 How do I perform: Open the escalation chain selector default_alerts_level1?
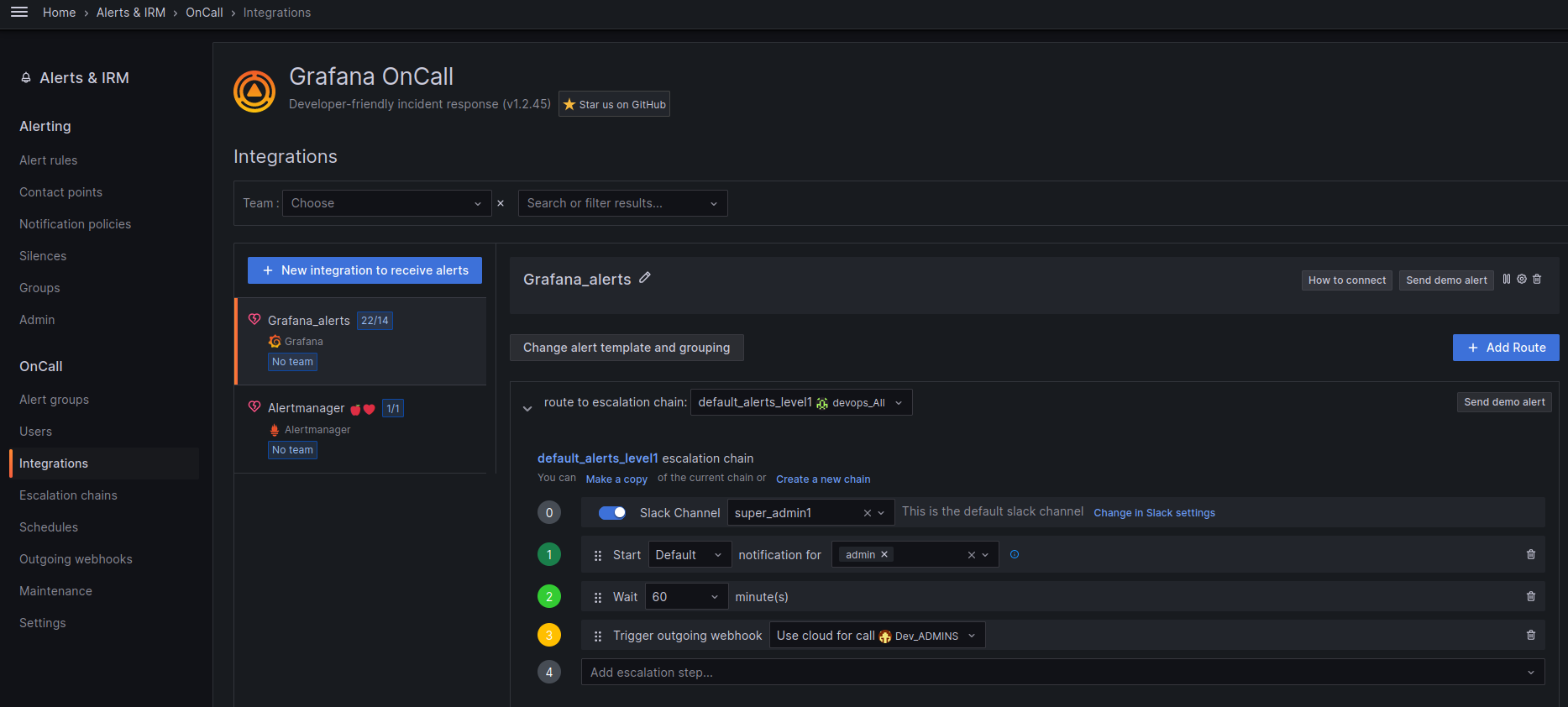pos(801,402)
